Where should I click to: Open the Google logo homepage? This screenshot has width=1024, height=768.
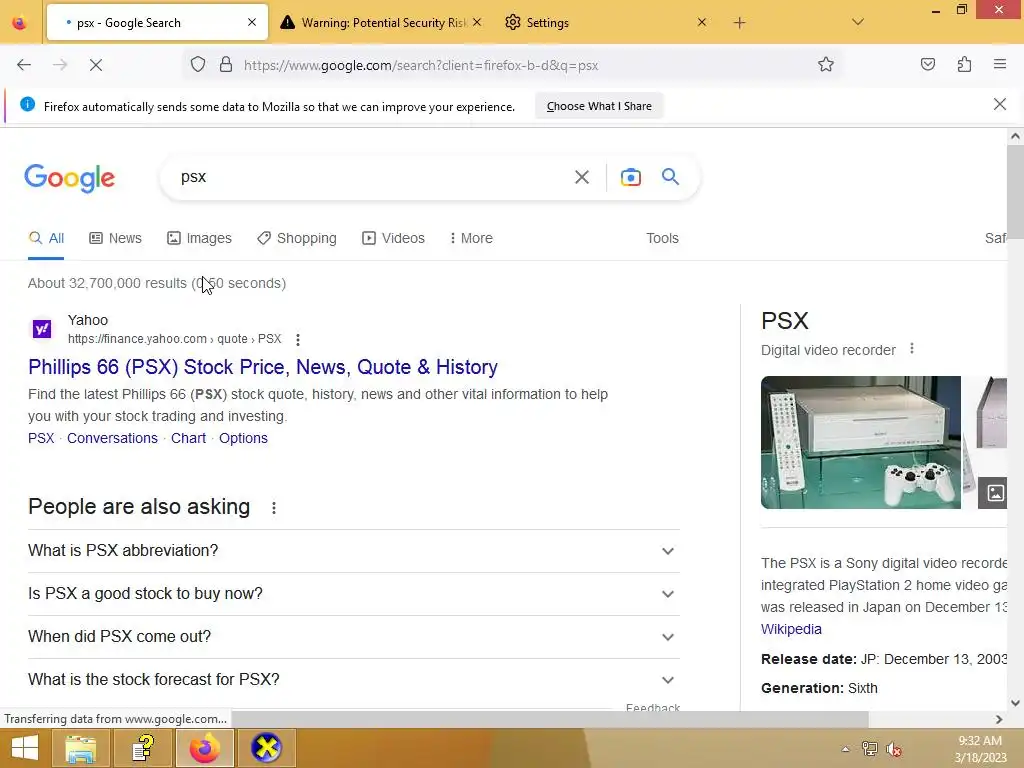point(69,178)
